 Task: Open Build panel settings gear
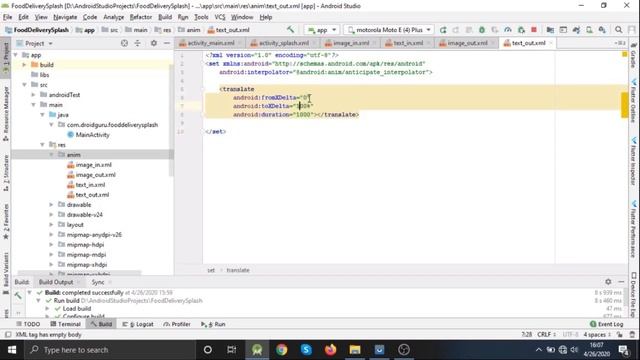pos(608,282)
